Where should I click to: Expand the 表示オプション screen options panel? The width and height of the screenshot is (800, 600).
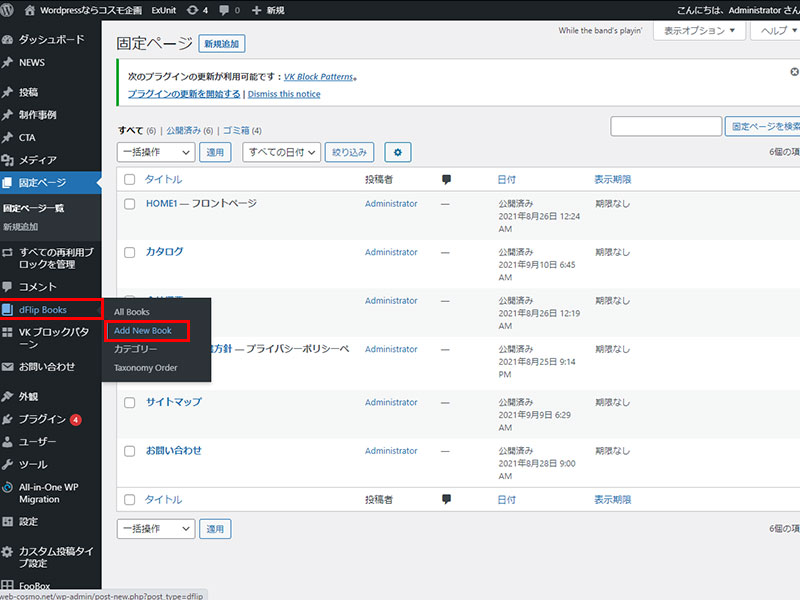click(x=699, y=31)
